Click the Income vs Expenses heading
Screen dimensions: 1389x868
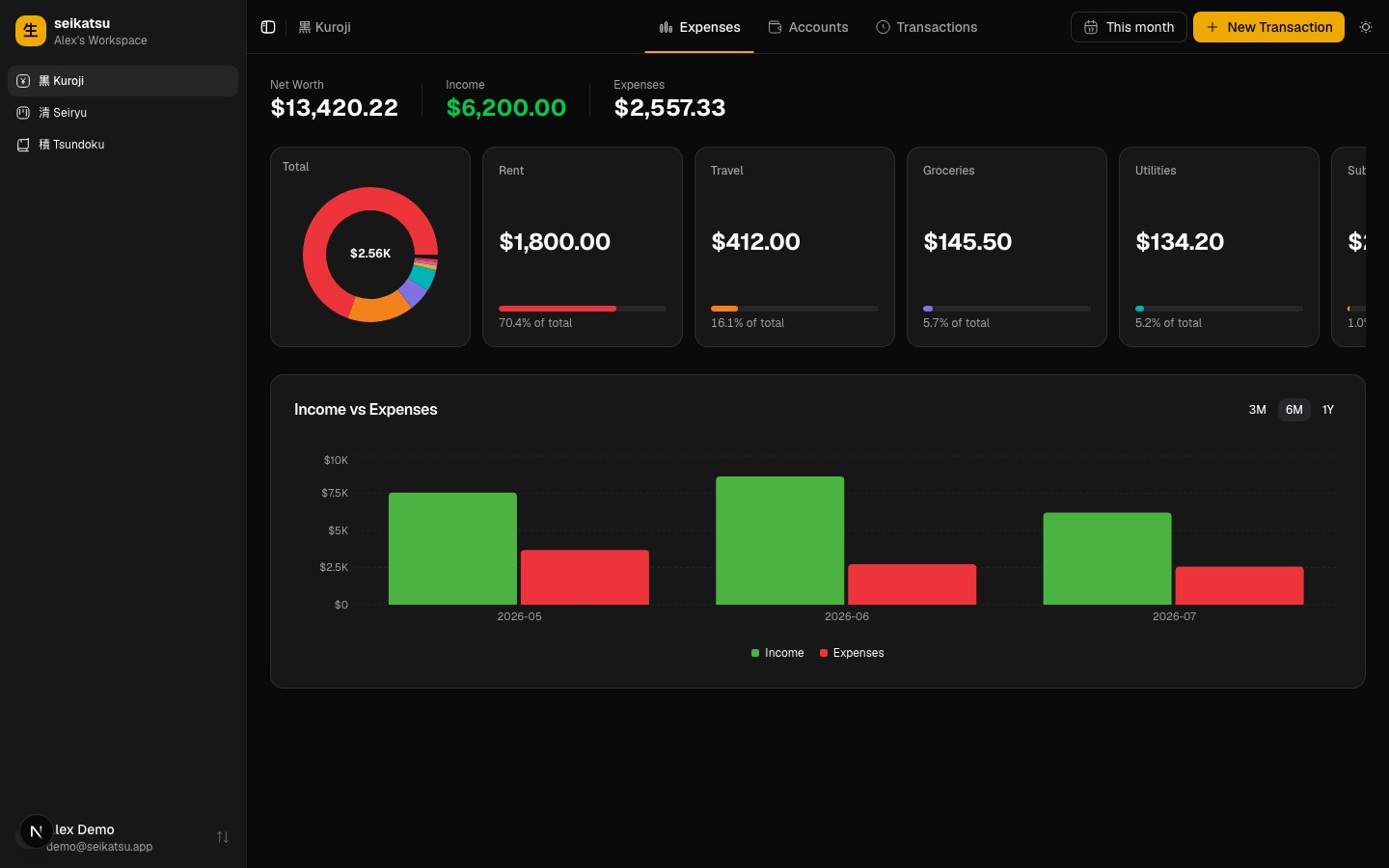point(366,410)
